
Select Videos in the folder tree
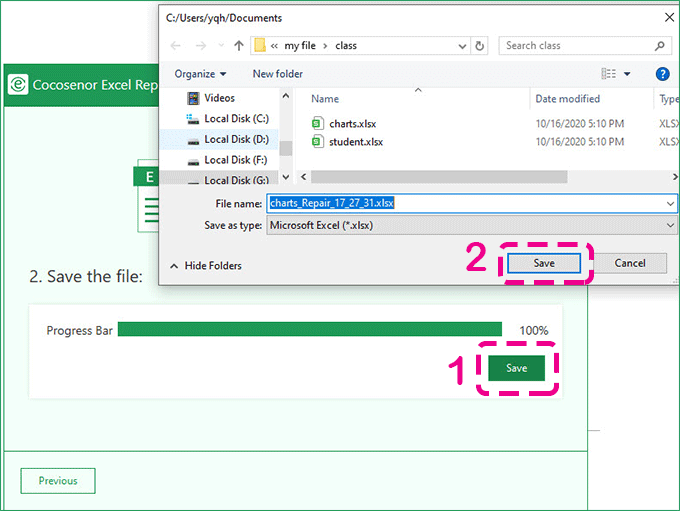point(219,98)
